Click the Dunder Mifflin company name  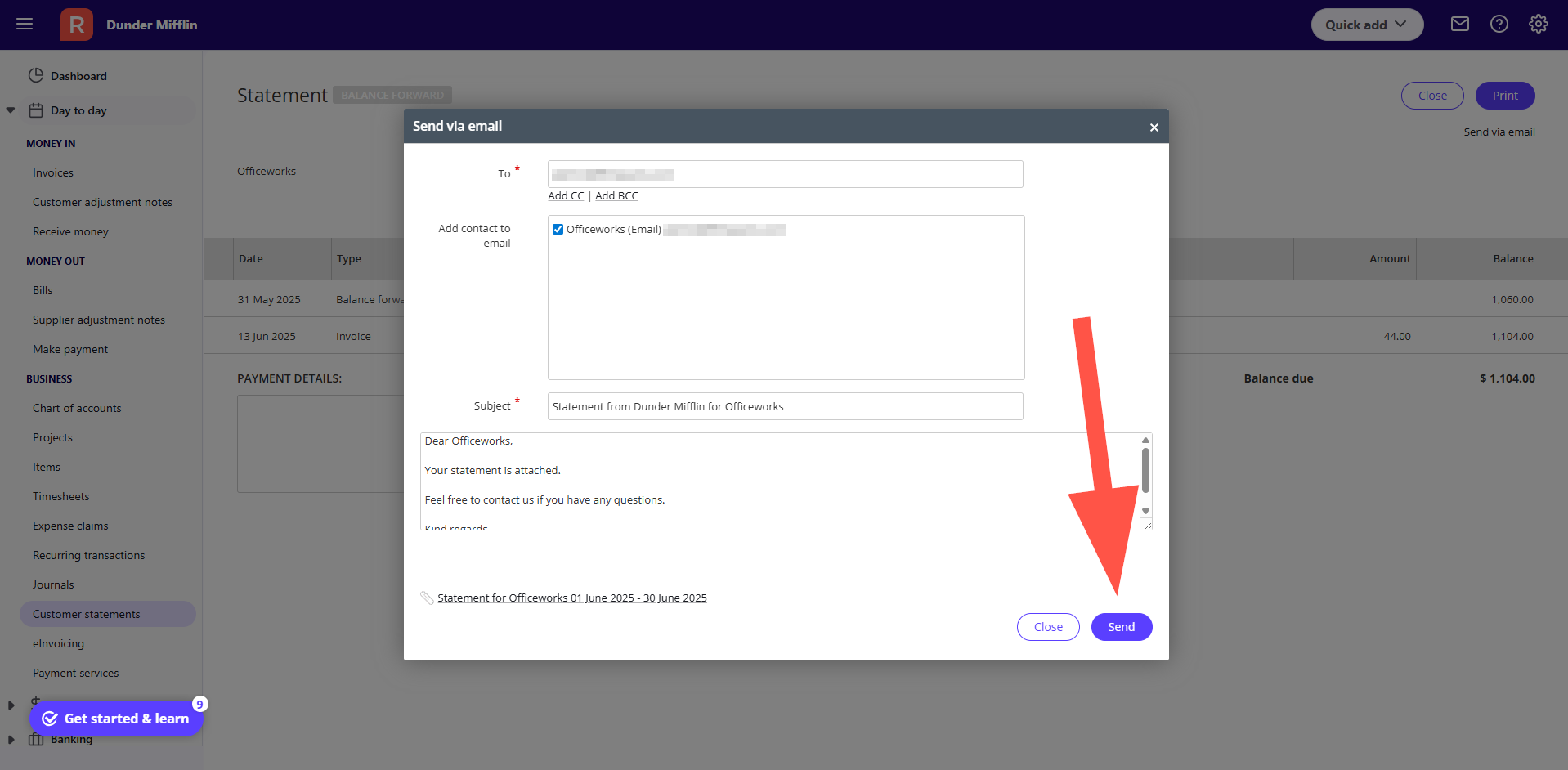point(152,25)
